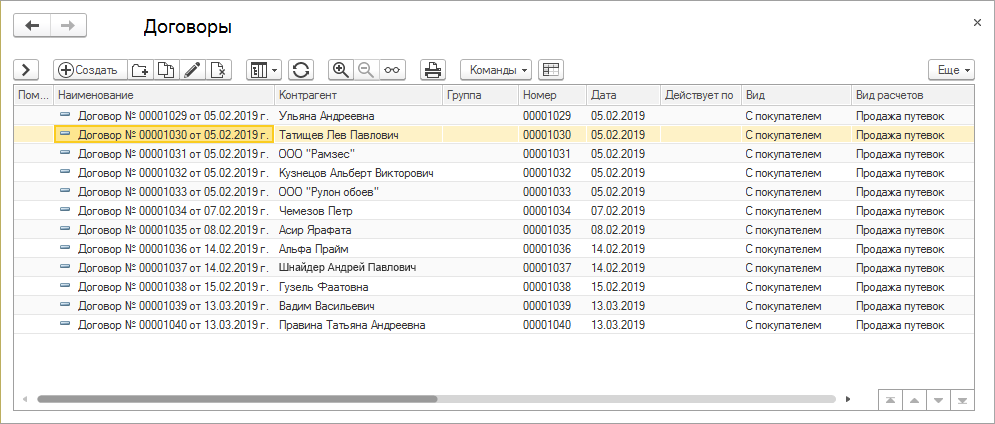Click the table layout icon after Команды
995x424 pixels.
(x=550, y=70)
